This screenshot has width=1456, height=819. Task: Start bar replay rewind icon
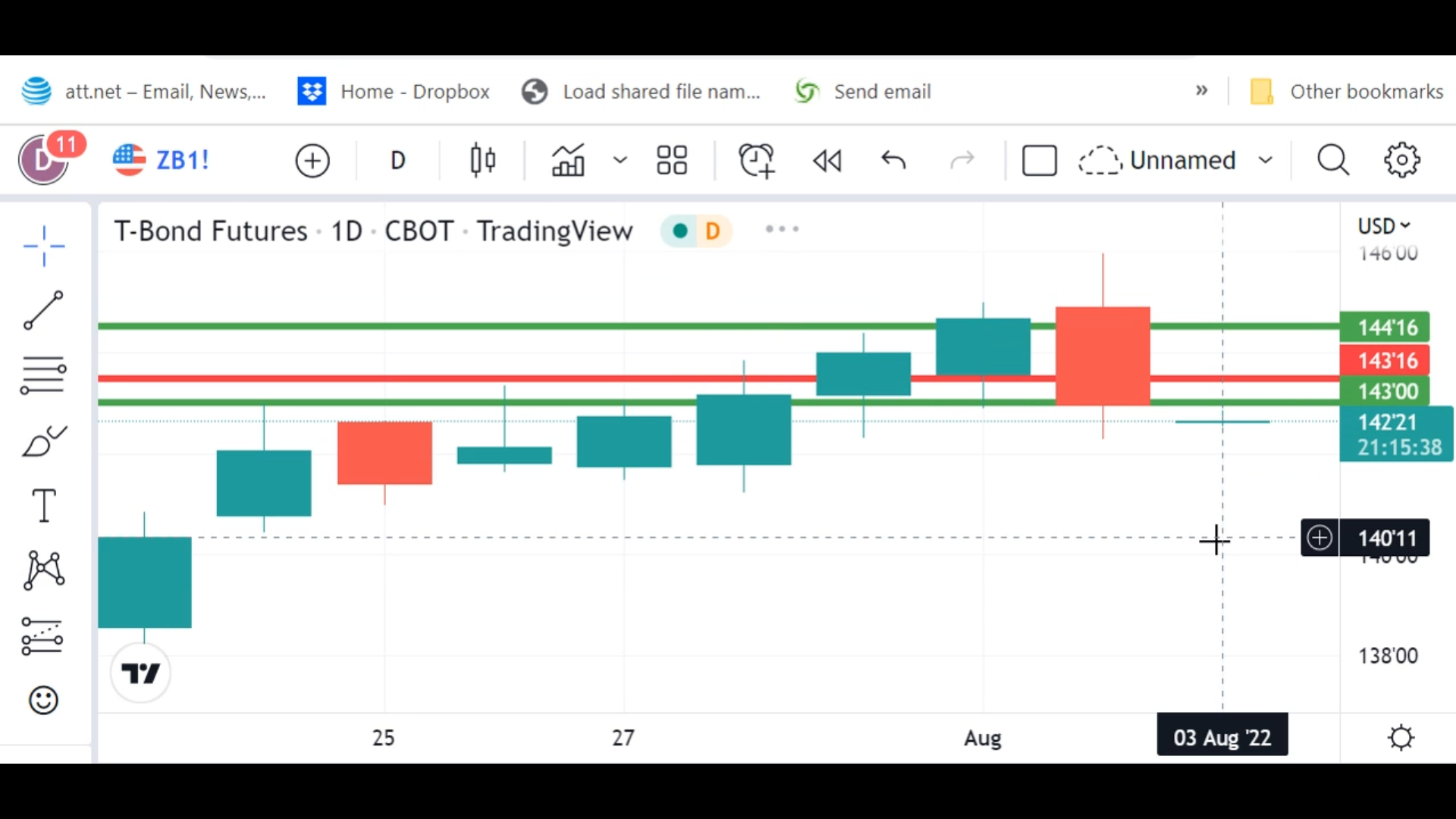point(827,161)
